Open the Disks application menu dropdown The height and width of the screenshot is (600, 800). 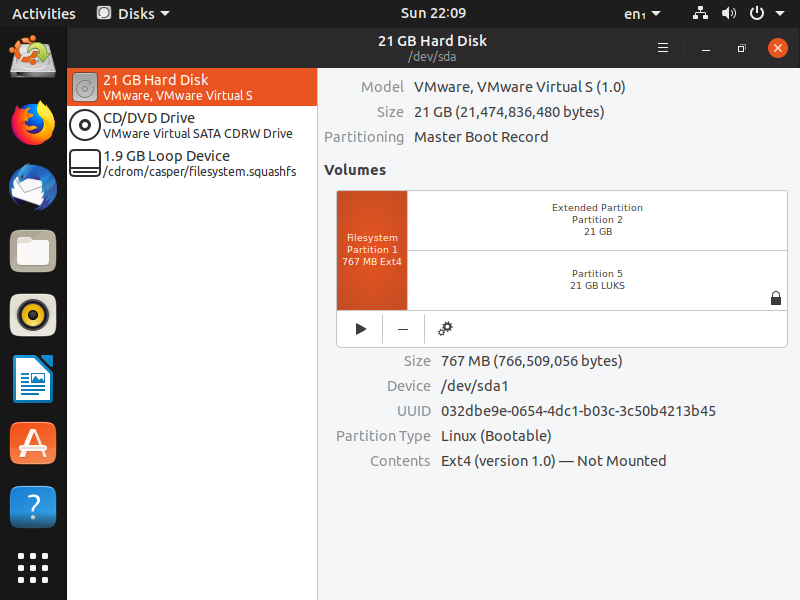click(x=133, y=14)
